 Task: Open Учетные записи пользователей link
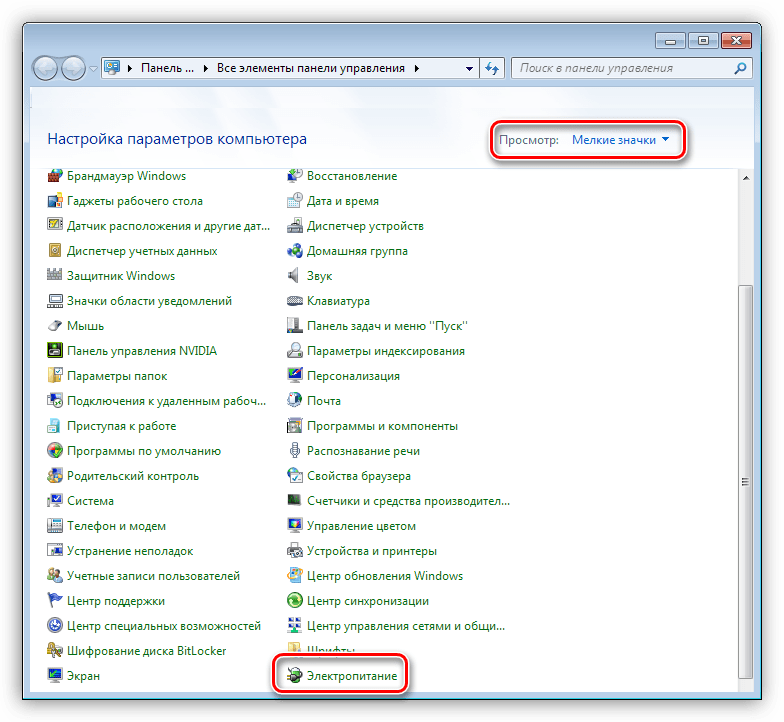click(x=153, y=576)
